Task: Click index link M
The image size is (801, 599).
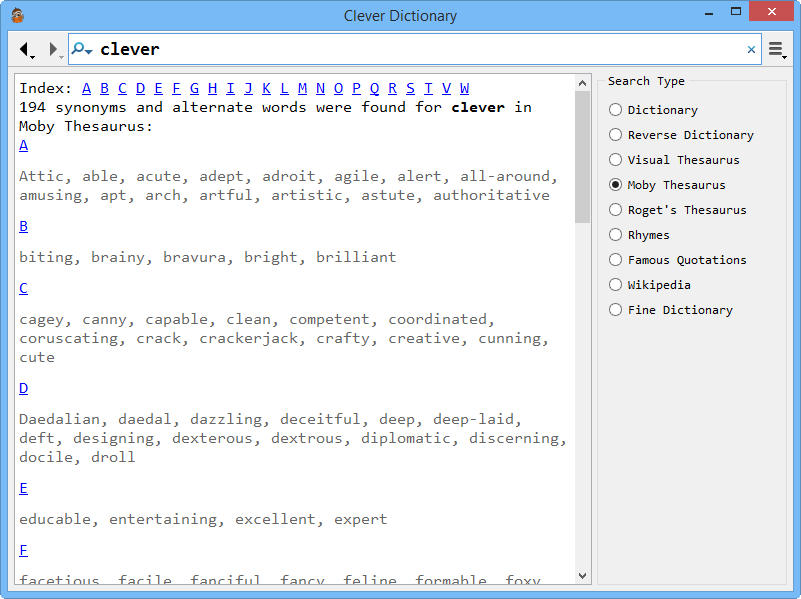Action: [x=302, y=88]
